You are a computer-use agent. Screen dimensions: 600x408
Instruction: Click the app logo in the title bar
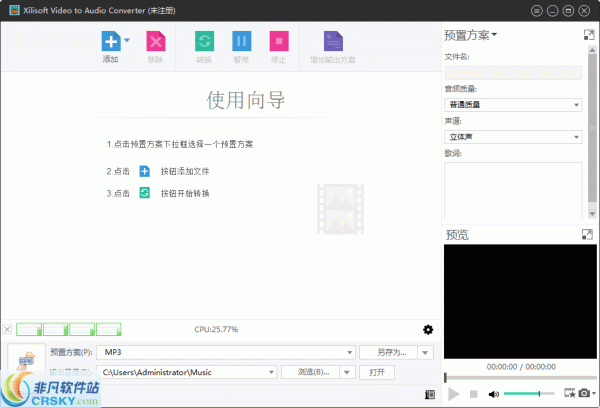click(x=14, y=10)
